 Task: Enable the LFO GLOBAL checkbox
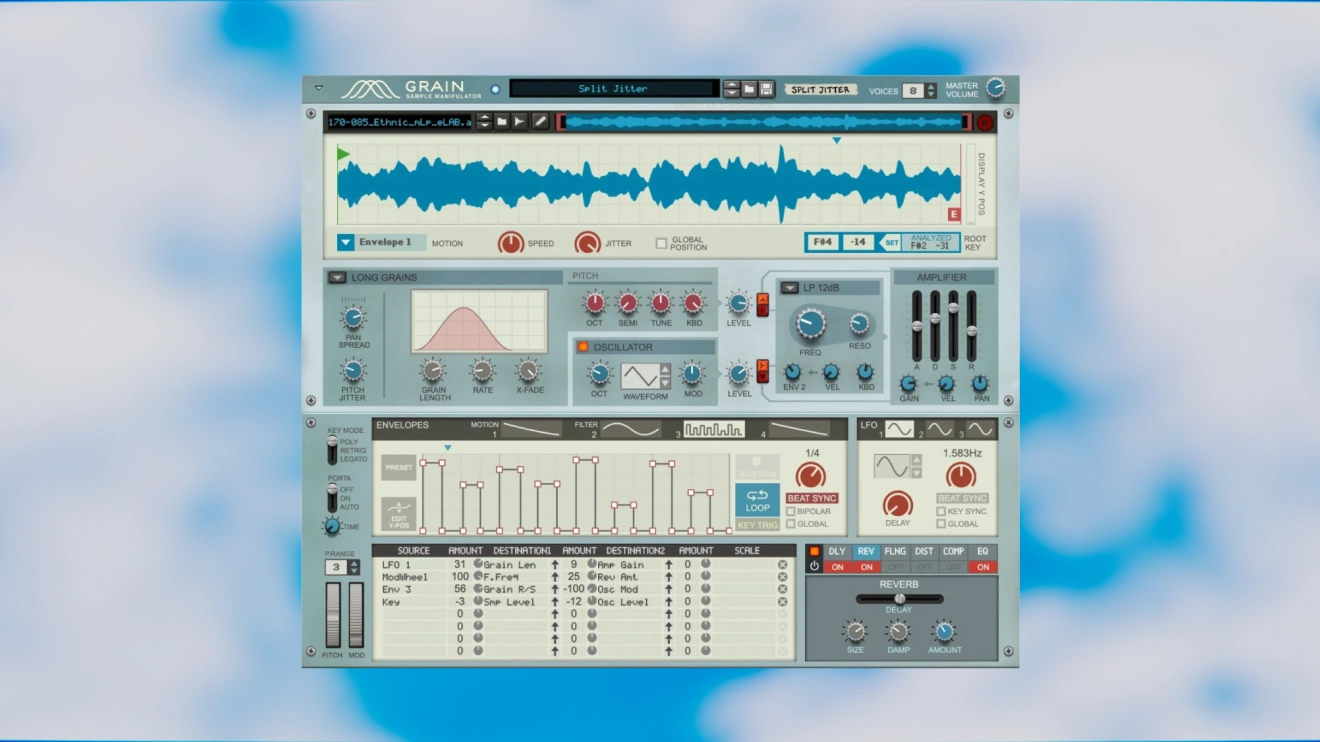click(x=941, y=524)
